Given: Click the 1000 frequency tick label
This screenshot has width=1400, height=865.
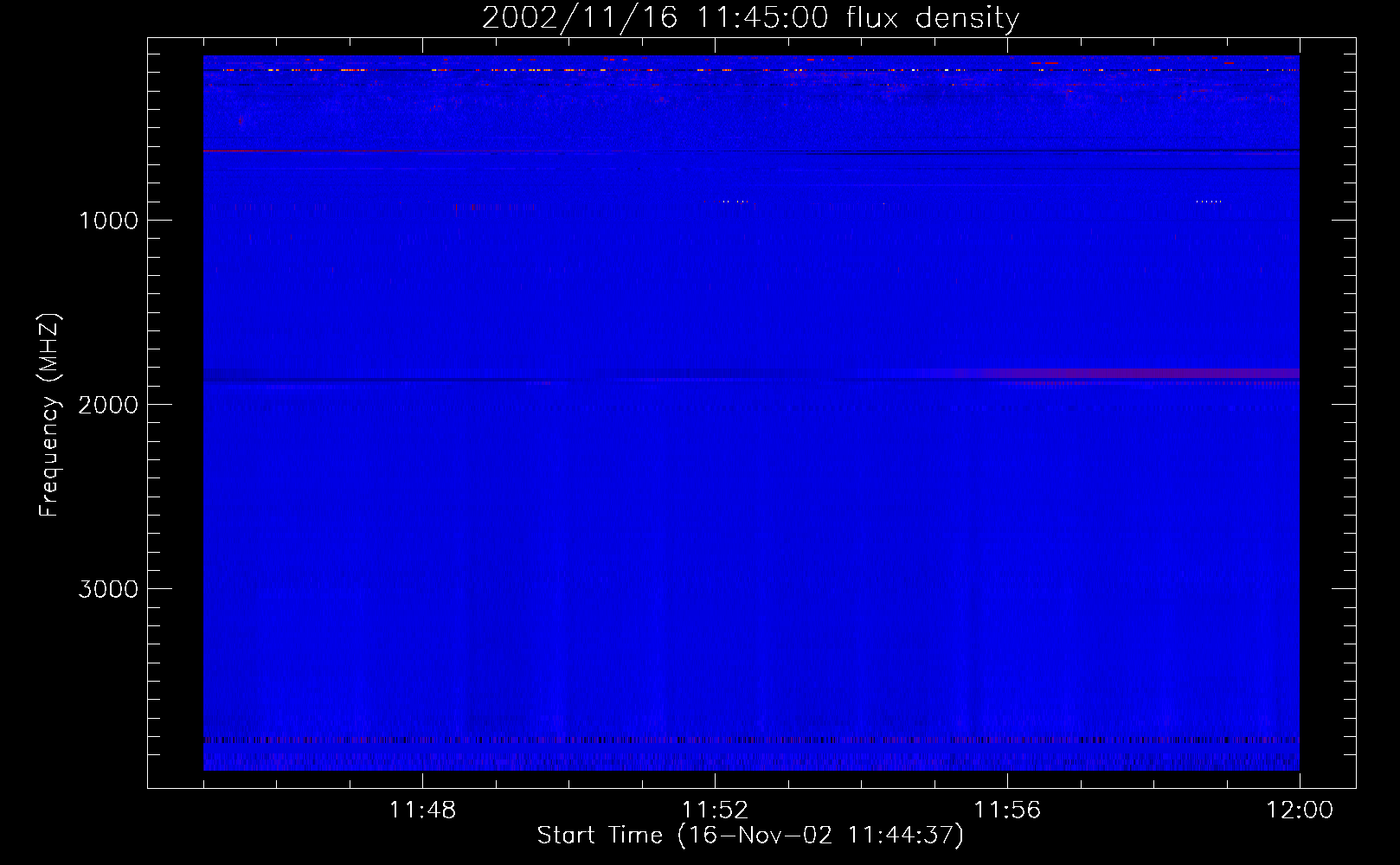Looking at the screenshot, I should [x=108, y=221].
